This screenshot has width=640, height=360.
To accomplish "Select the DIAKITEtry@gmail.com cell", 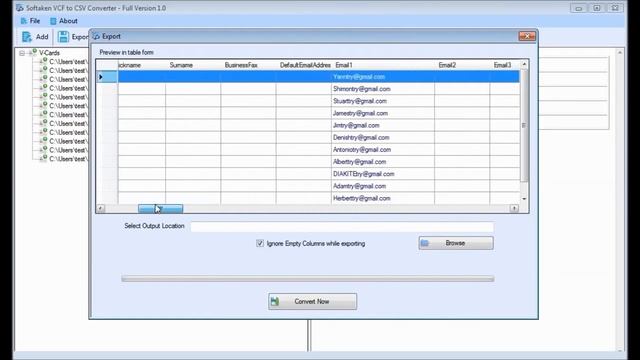I will pyautogui.click(x=382, y=174).
